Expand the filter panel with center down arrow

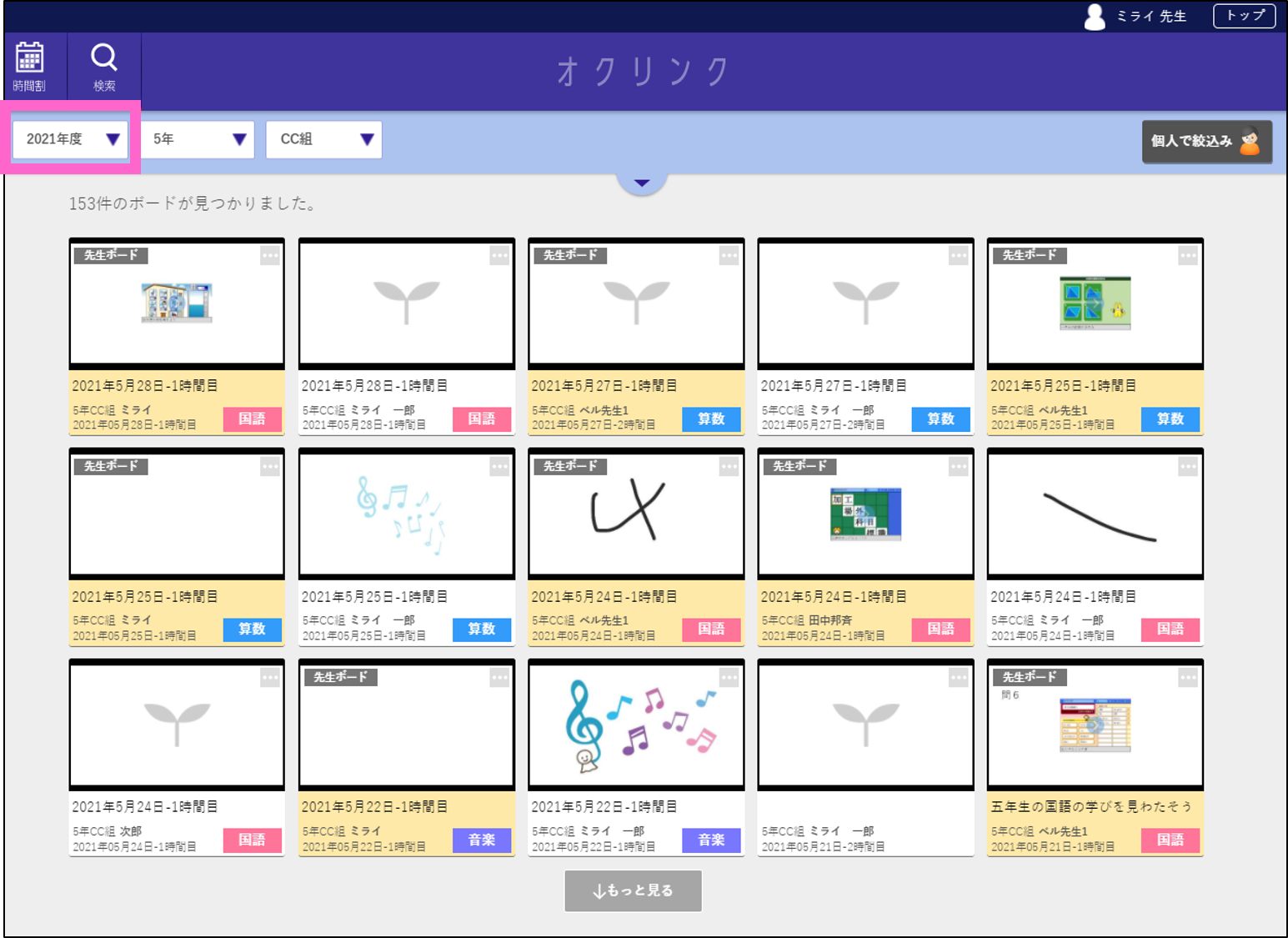pos(641,183)
